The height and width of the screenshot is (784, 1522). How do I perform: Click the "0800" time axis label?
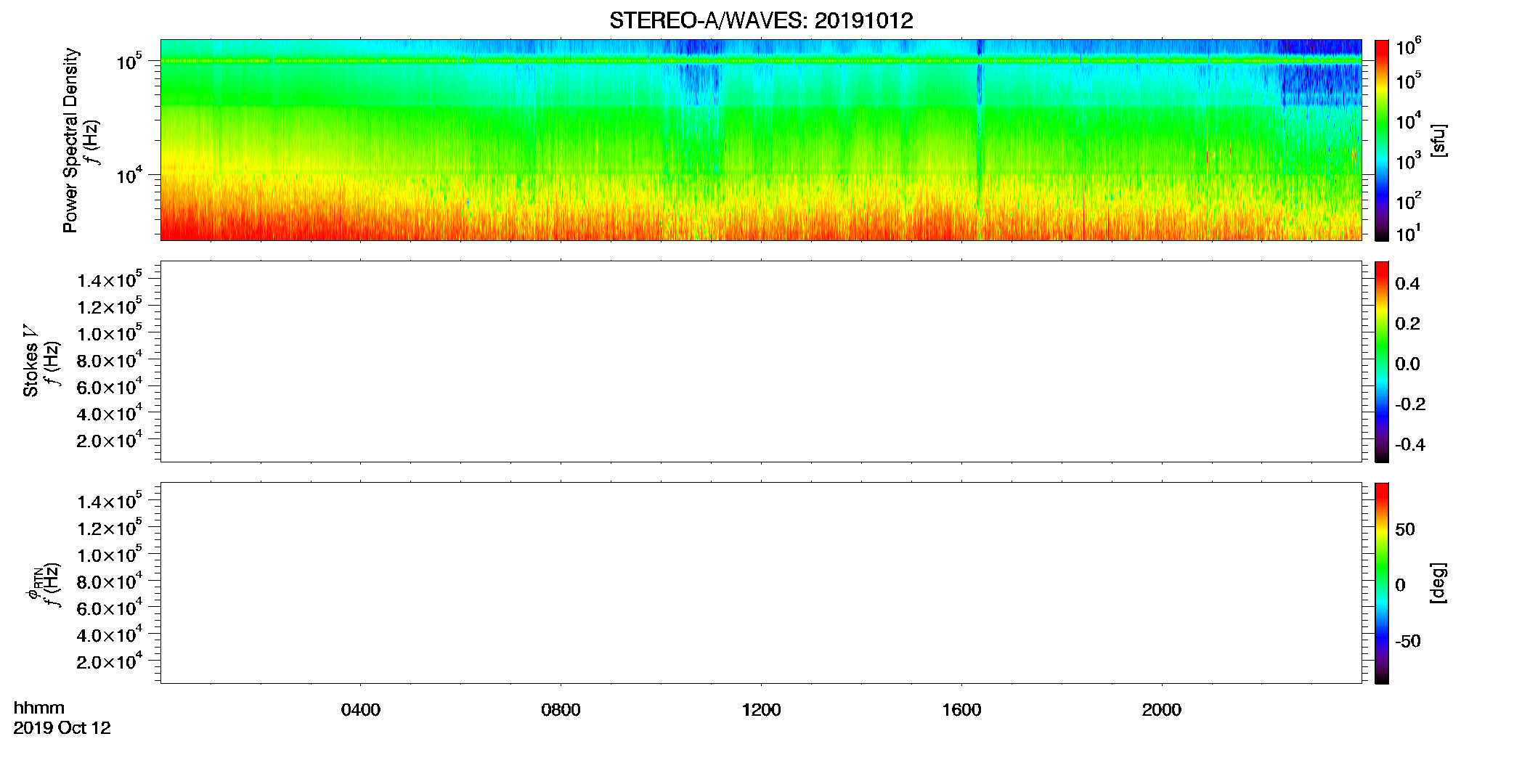click(x=561, y=710)
